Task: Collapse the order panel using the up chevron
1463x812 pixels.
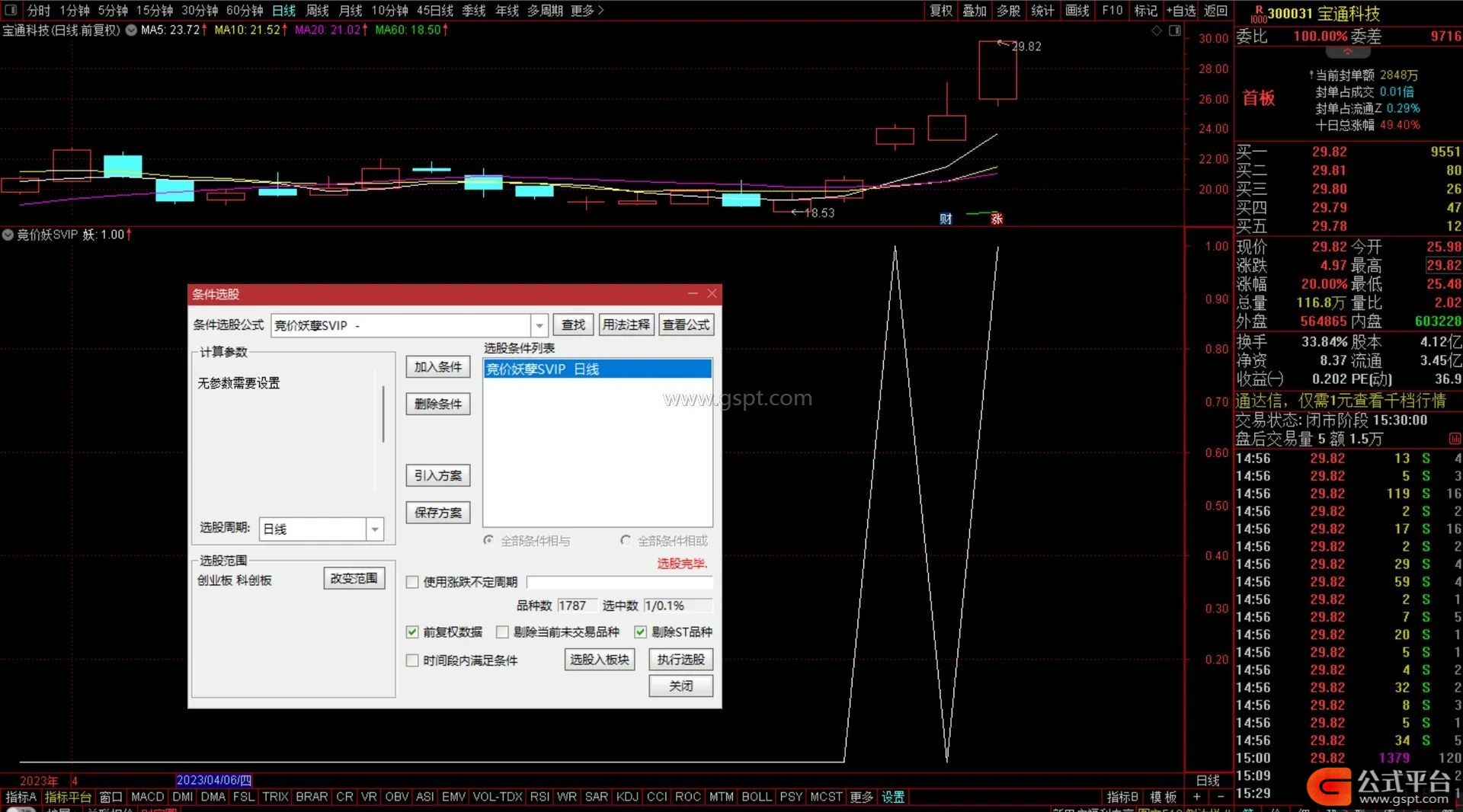Action: (1347, 52)
